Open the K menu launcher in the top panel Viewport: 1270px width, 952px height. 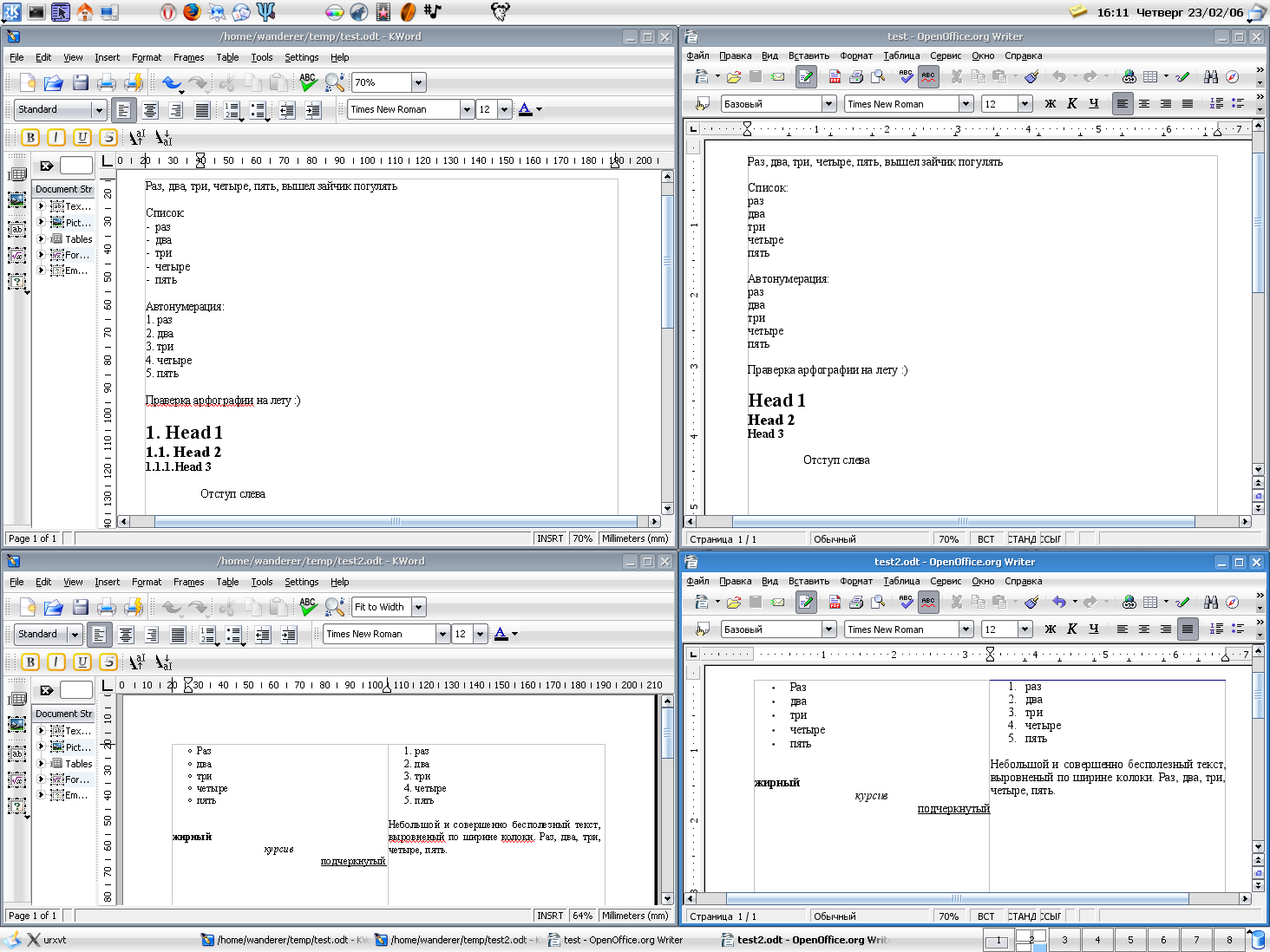point(12,11)
